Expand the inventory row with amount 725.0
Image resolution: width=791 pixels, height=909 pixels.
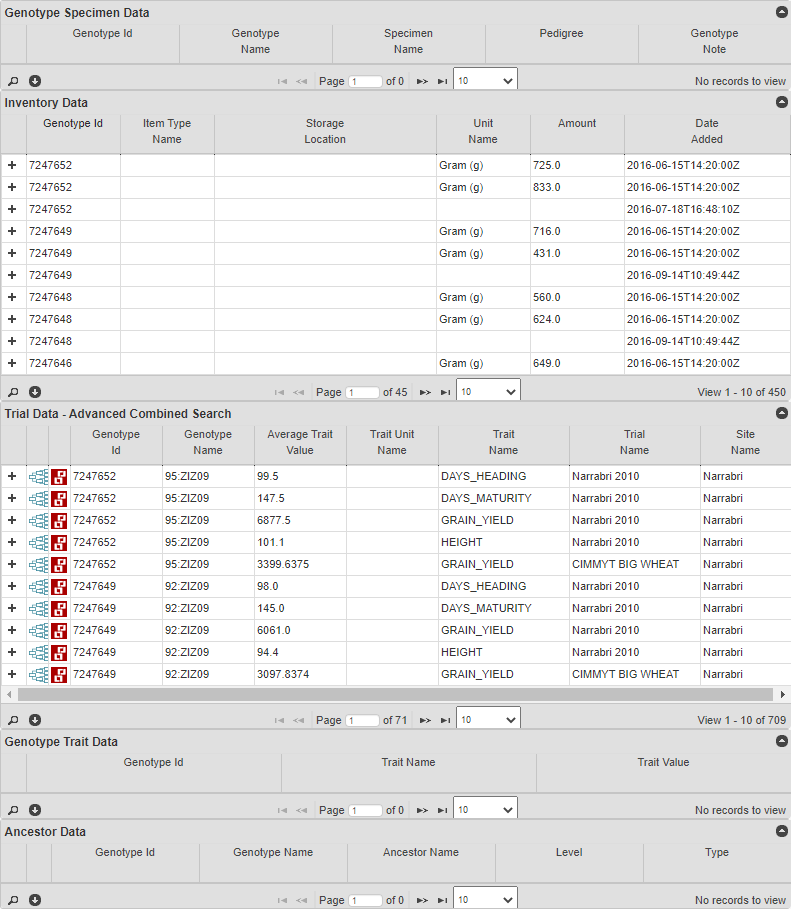(12, 165)
